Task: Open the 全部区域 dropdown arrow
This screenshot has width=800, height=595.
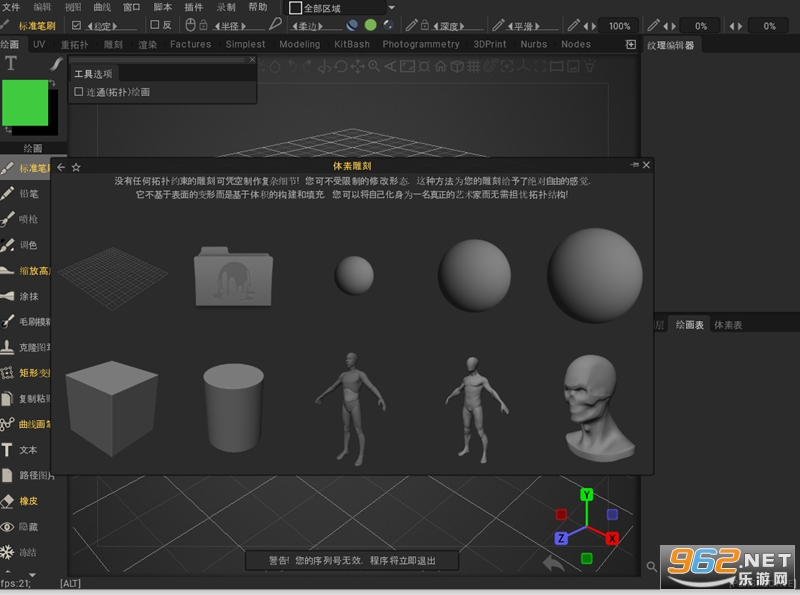Action: (391, 8)
